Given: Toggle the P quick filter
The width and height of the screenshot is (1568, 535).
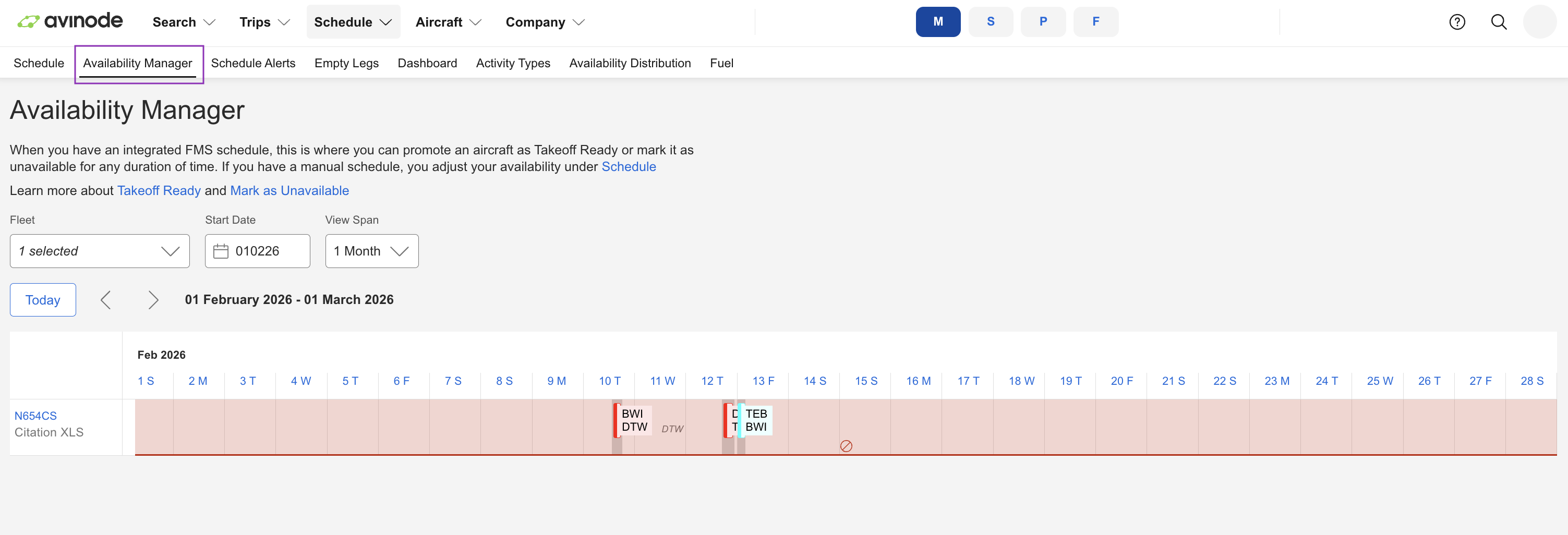Looking at the screenshot, I should click(x=1043, y=21).
